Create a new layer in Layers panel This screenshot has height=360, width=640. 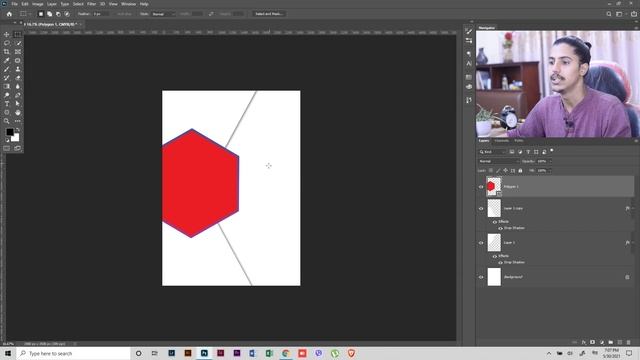[x=620, y=342]
